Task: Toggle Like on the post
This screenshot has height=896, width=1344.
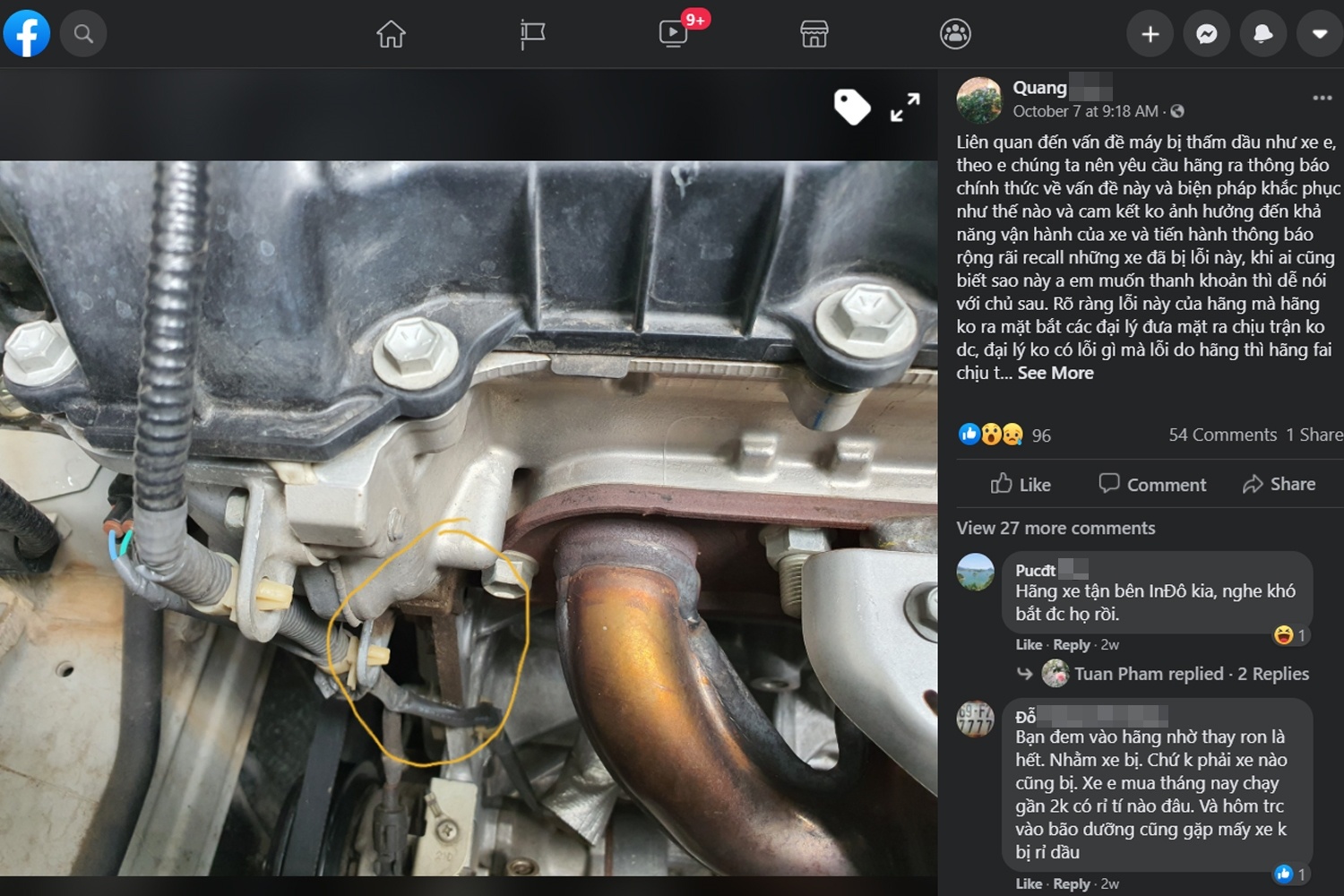Action: point(1021,485)
